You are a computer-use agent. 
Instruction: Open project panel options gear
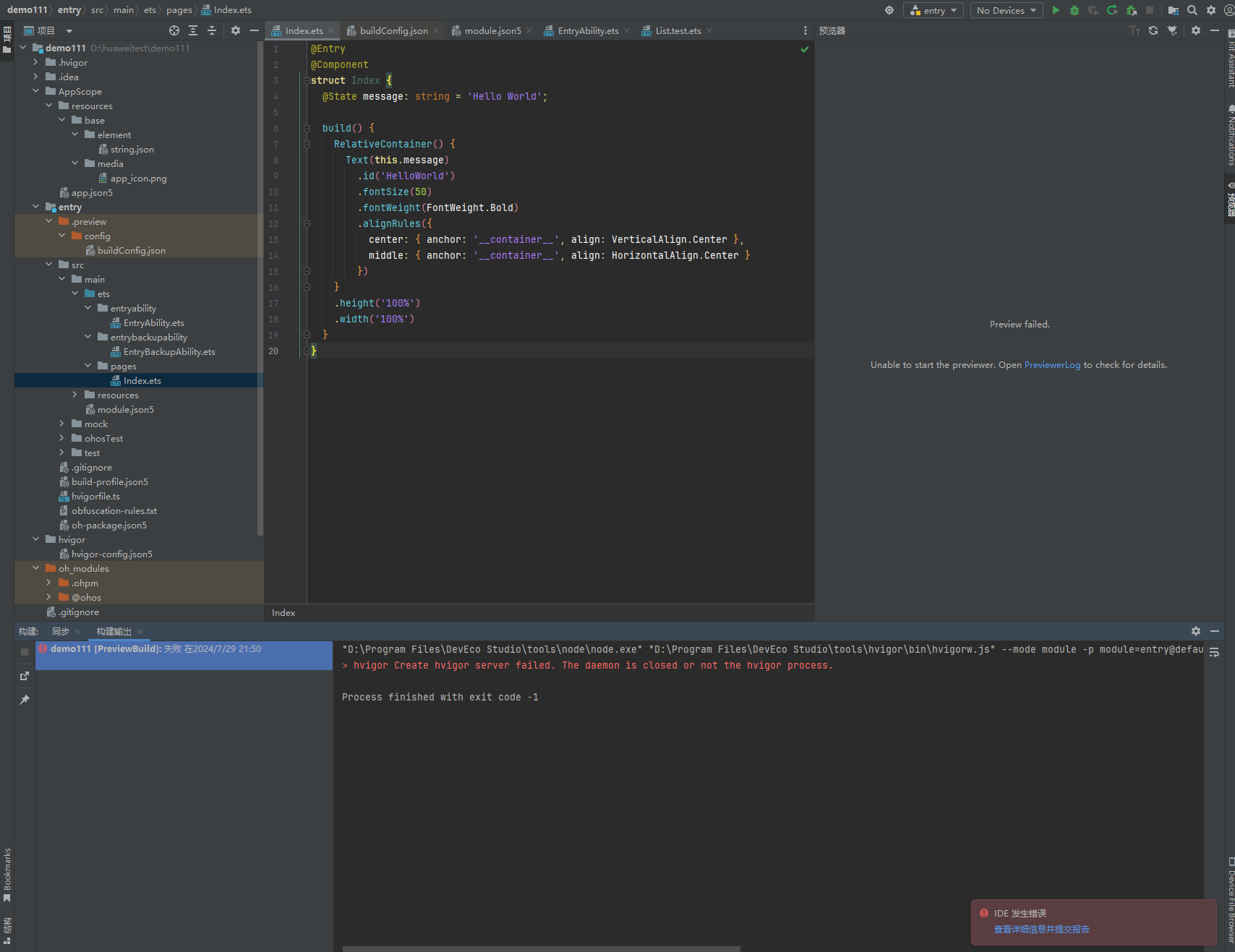236,30
